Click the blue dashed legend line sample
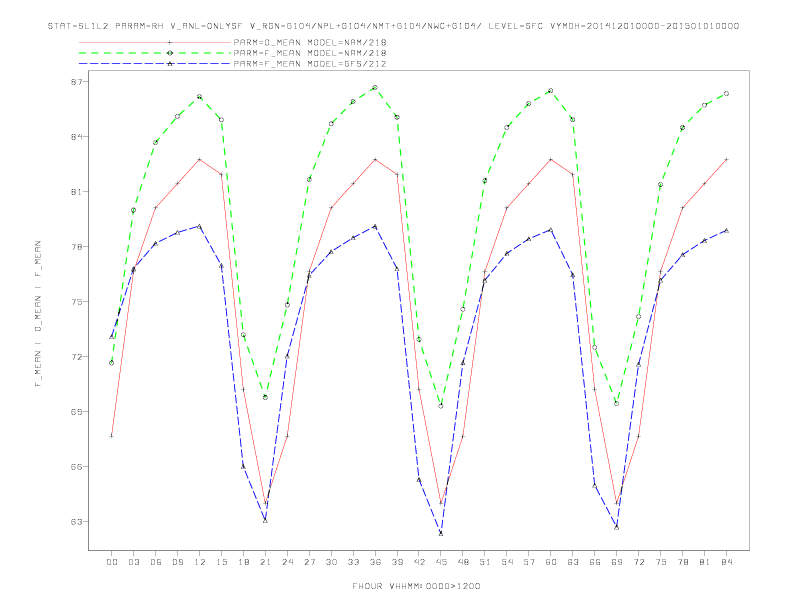Screen dimensions: 792x612 click(155, 64)
